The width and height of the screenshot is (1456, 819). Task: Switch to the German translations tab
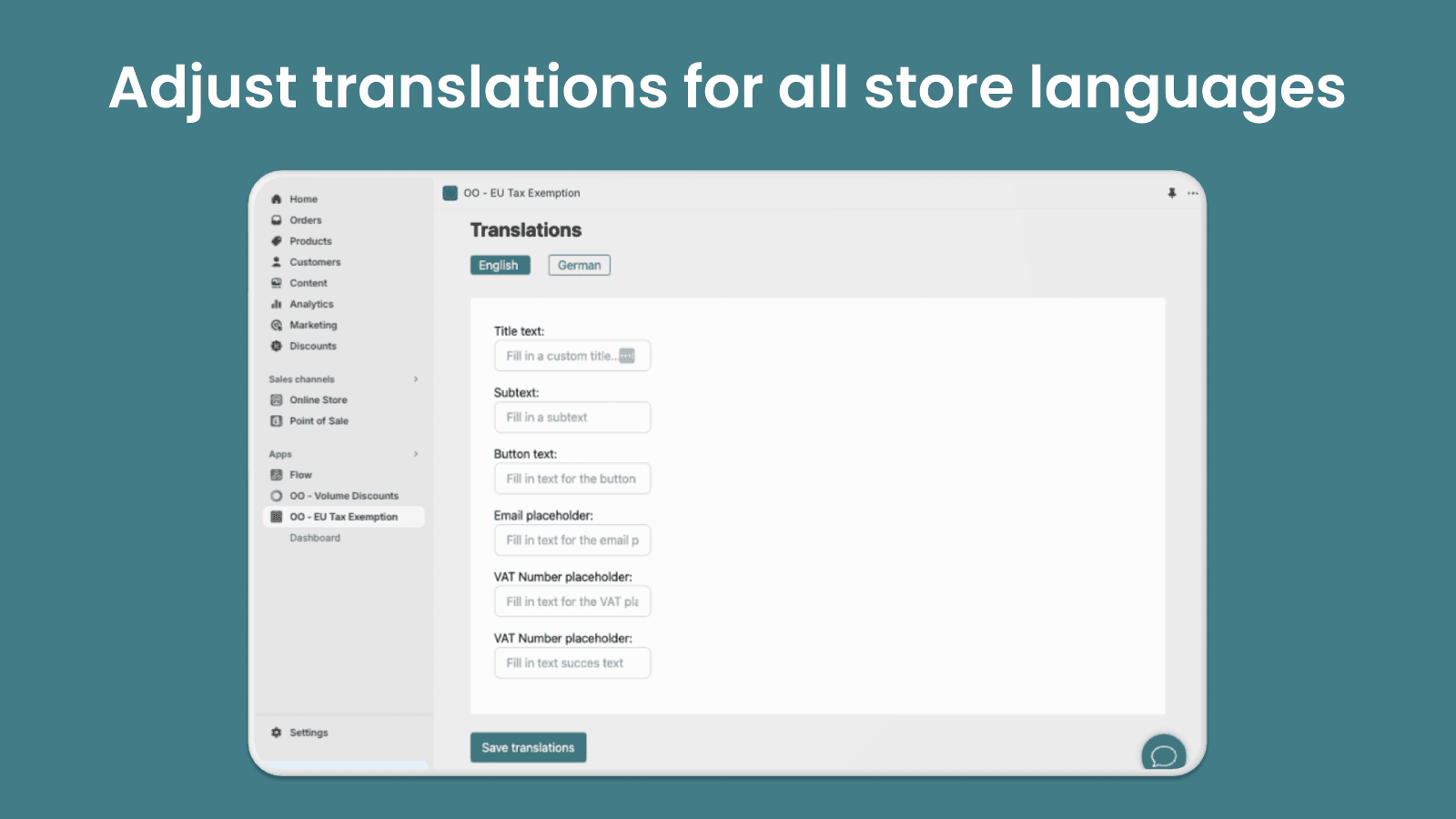(579, 265)
